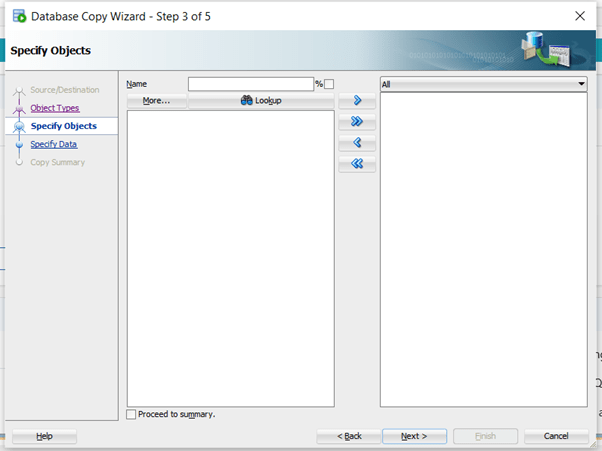Go to the Specify Data step link
This screenshot has width=602, height=451.
(53, 144)
